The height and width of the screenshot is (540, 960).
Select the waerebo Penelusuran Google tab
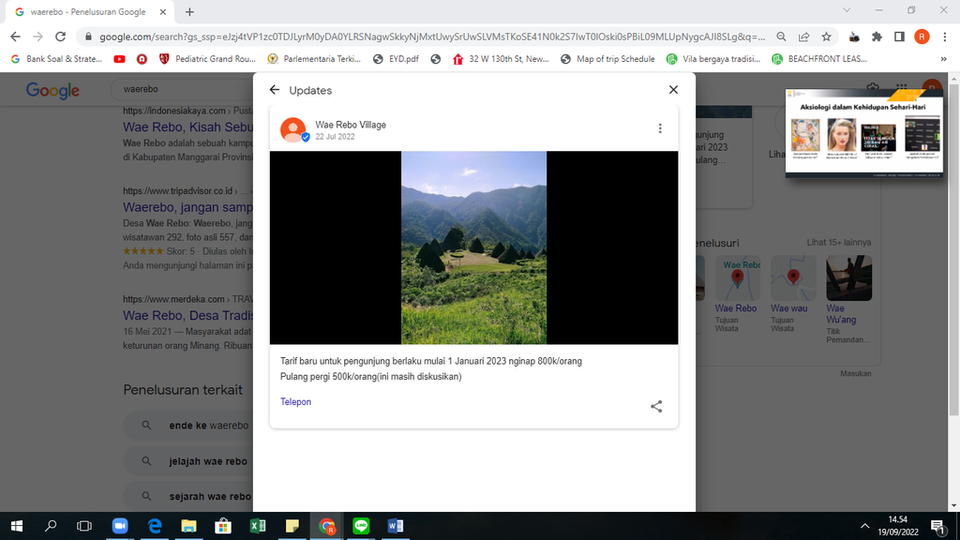[x=88, y=12]
